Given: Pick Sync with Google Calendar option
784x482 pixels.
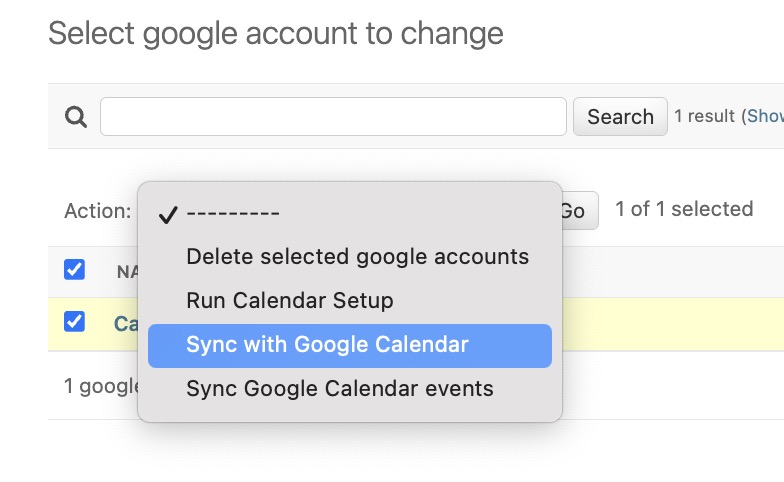Looking at the screenshot, I should coord(327,345).
